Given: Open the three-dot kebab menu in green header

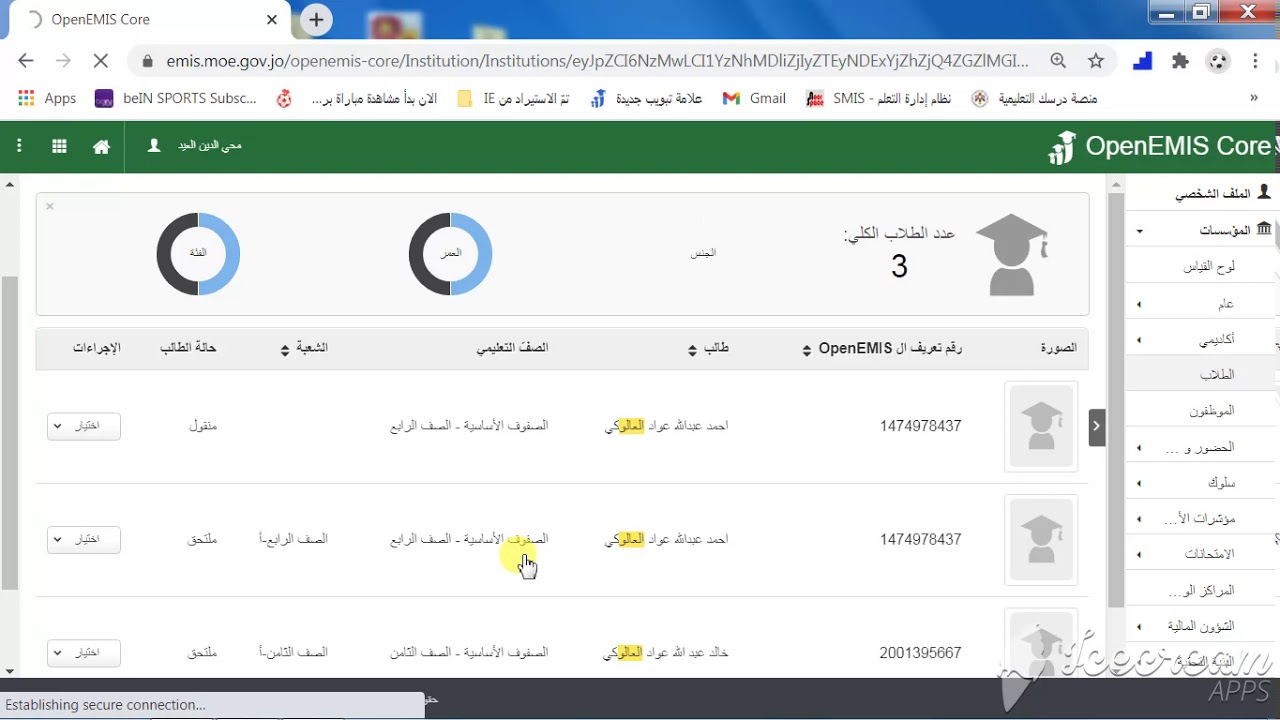Looking at the screenshot, I should coord(19,146).
